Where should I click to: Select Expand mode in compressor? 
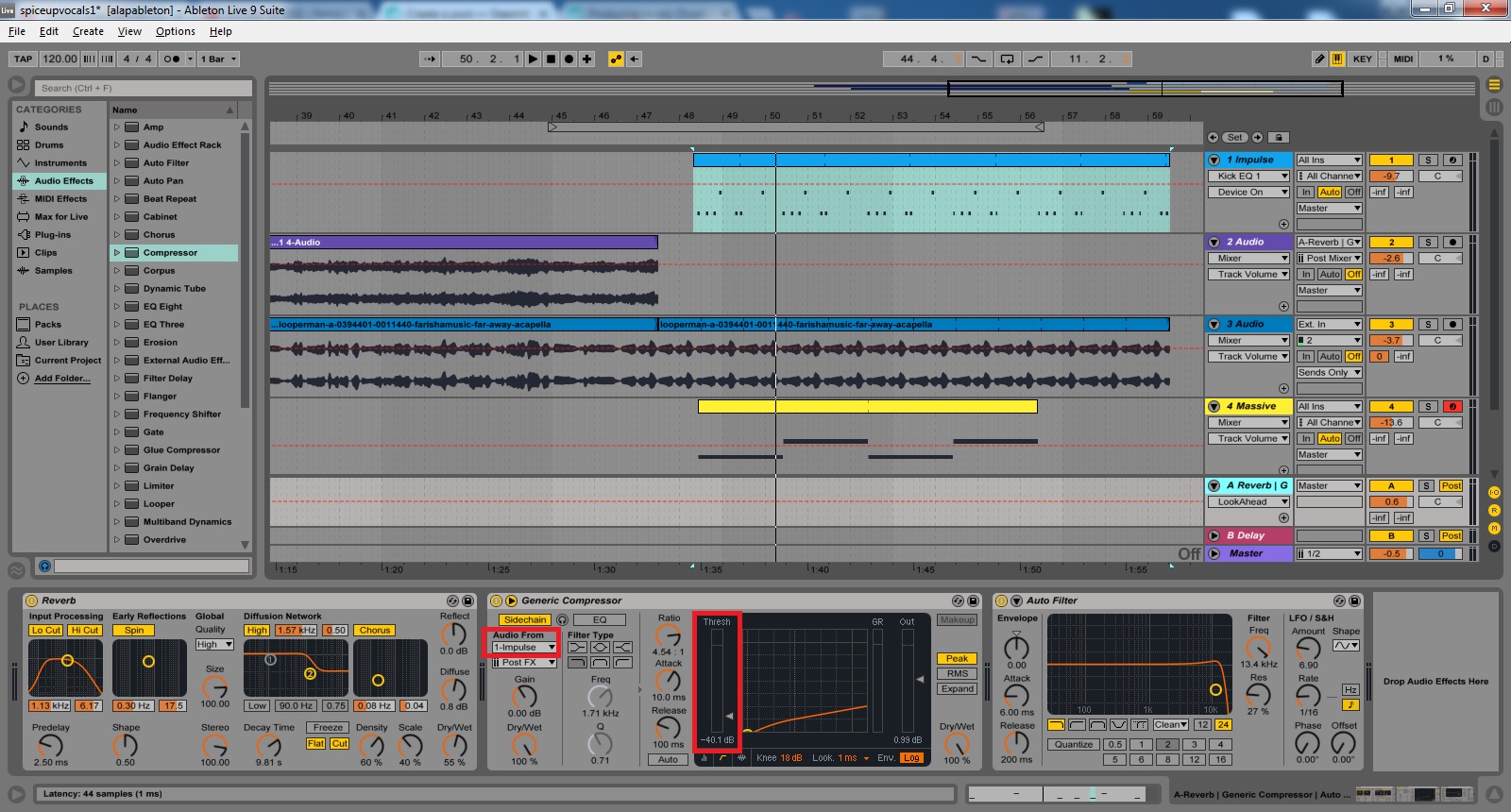click(x=957, y=689)
